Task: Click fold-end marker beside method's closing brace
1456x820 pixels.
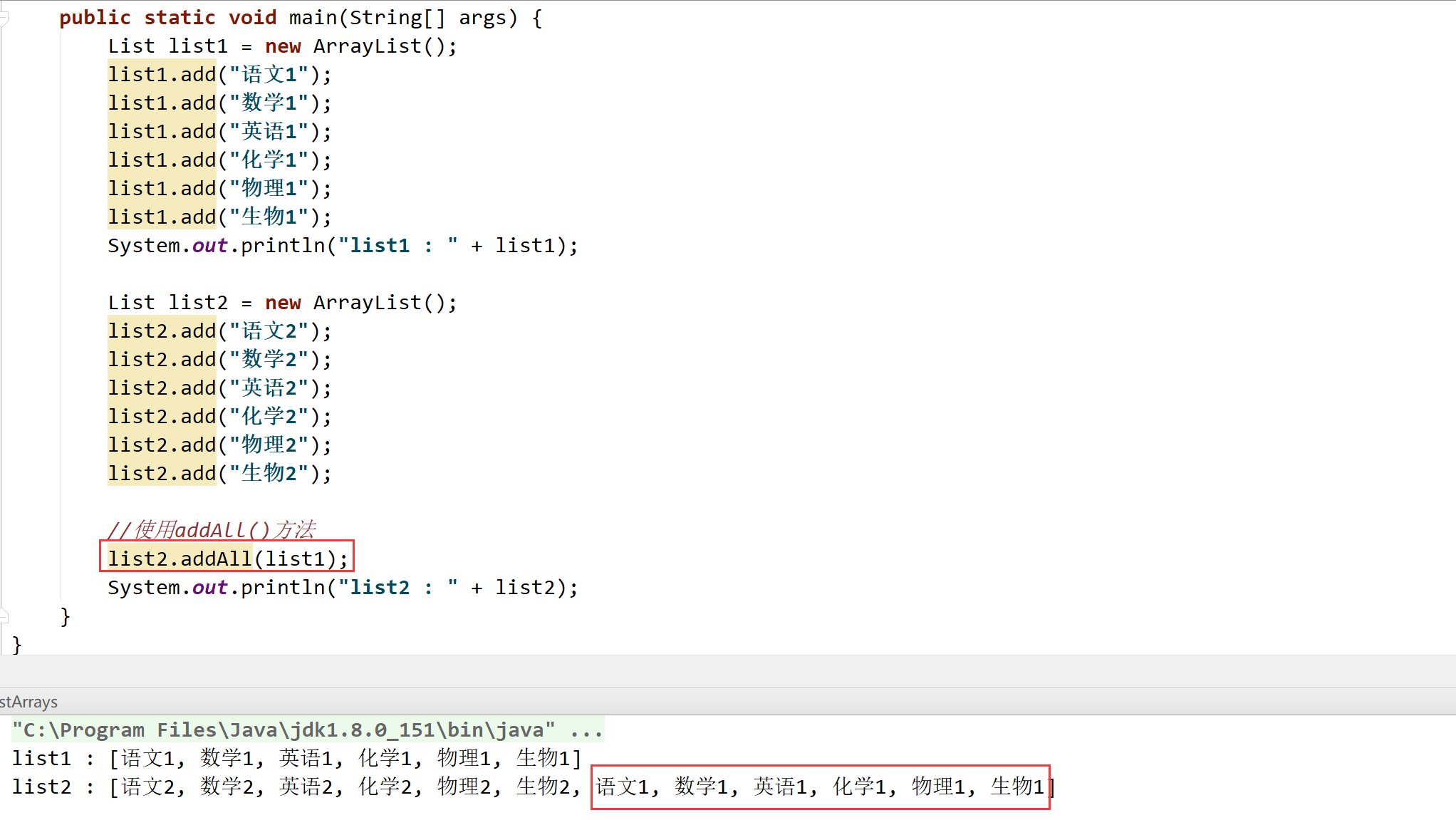Action: [x=4, y=616]
